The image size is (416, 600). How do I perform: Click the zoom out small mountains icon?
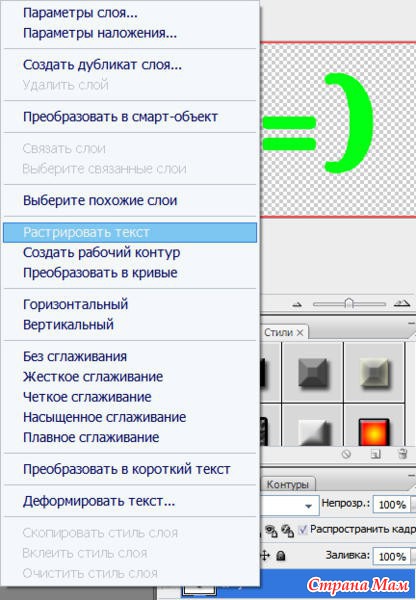pyautogui.click(x=297, y=305)
